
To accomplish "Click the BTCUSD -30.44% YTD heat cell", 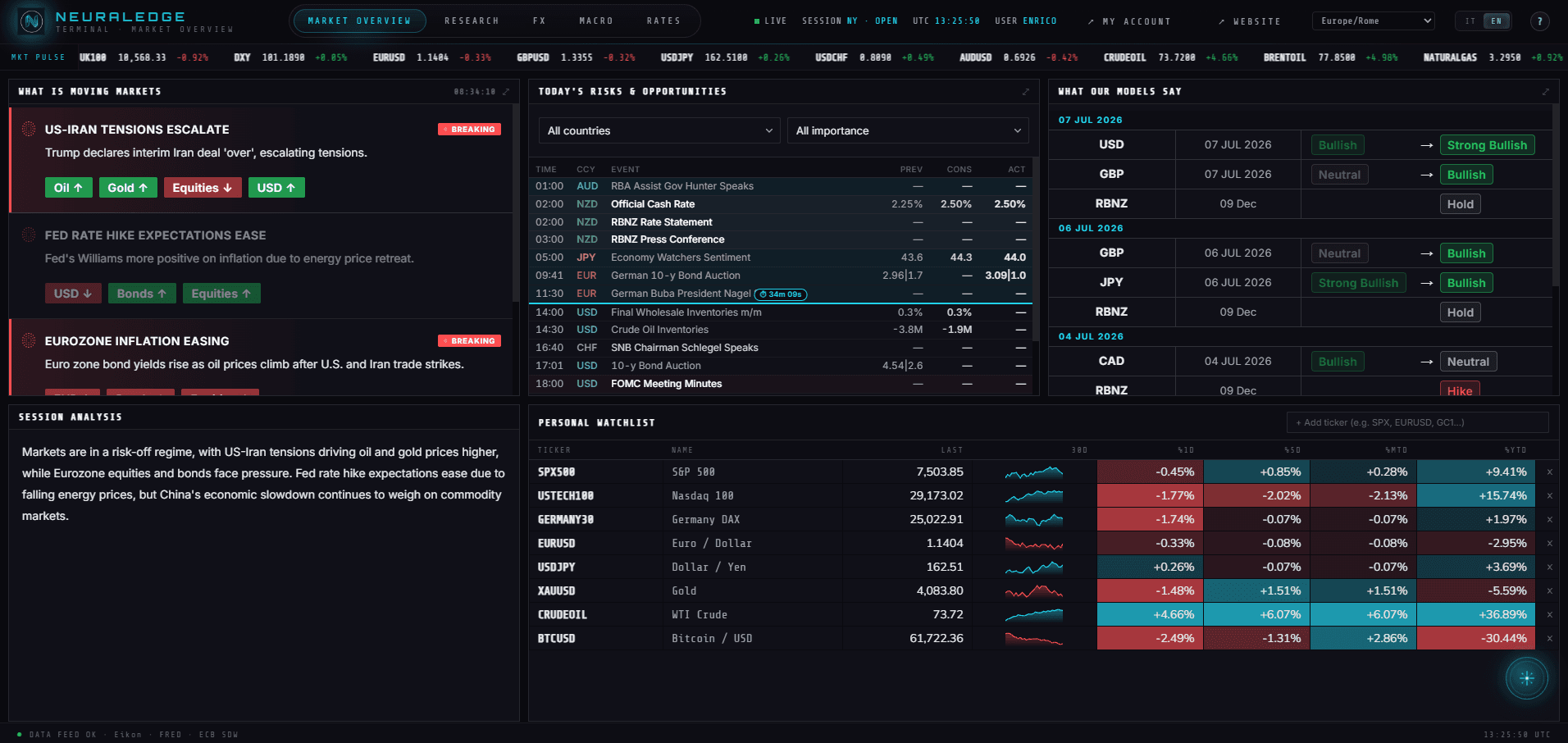I will (1475, 639).
